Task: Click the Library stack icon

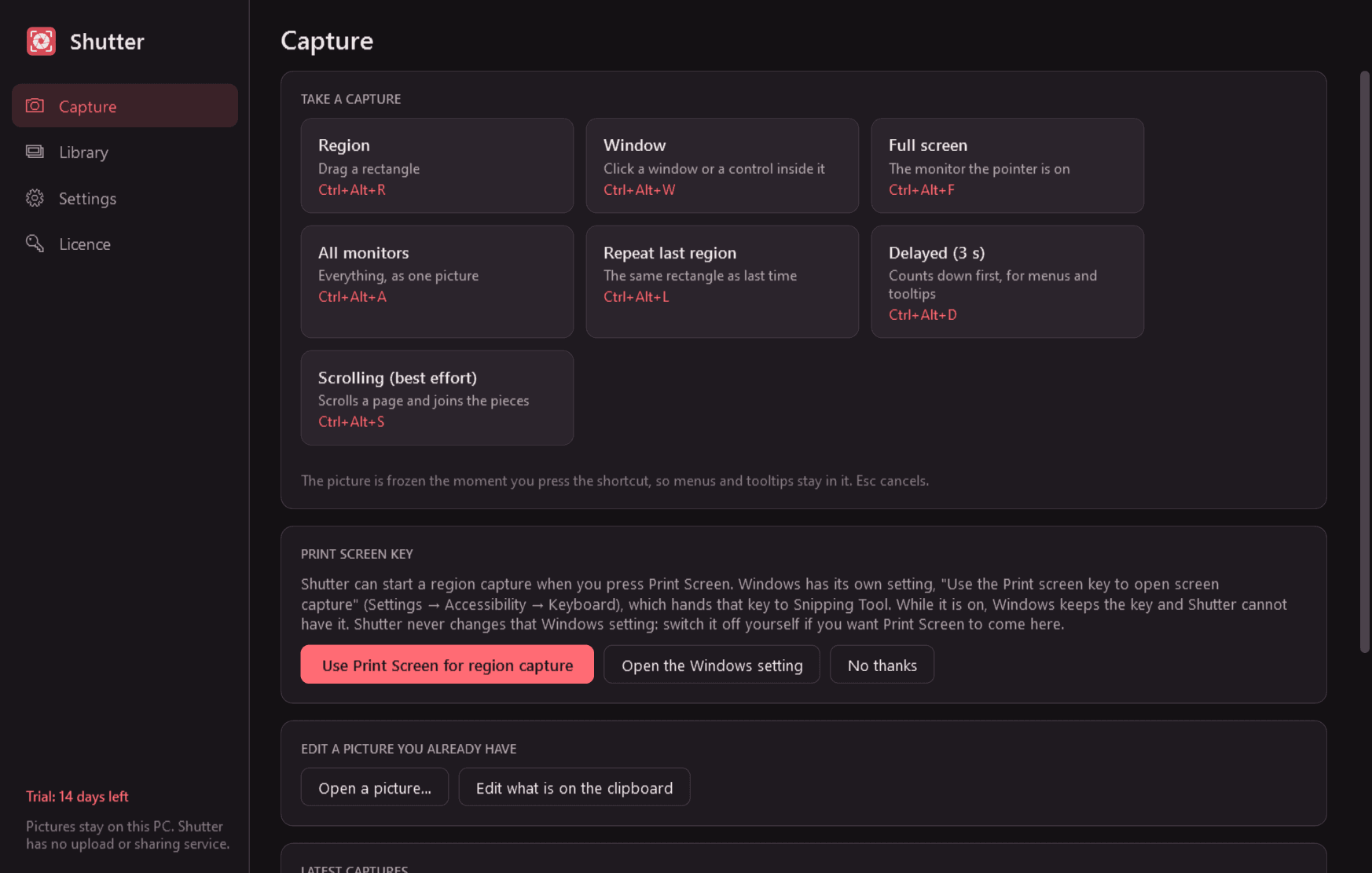Action: [x=35, y=152]
